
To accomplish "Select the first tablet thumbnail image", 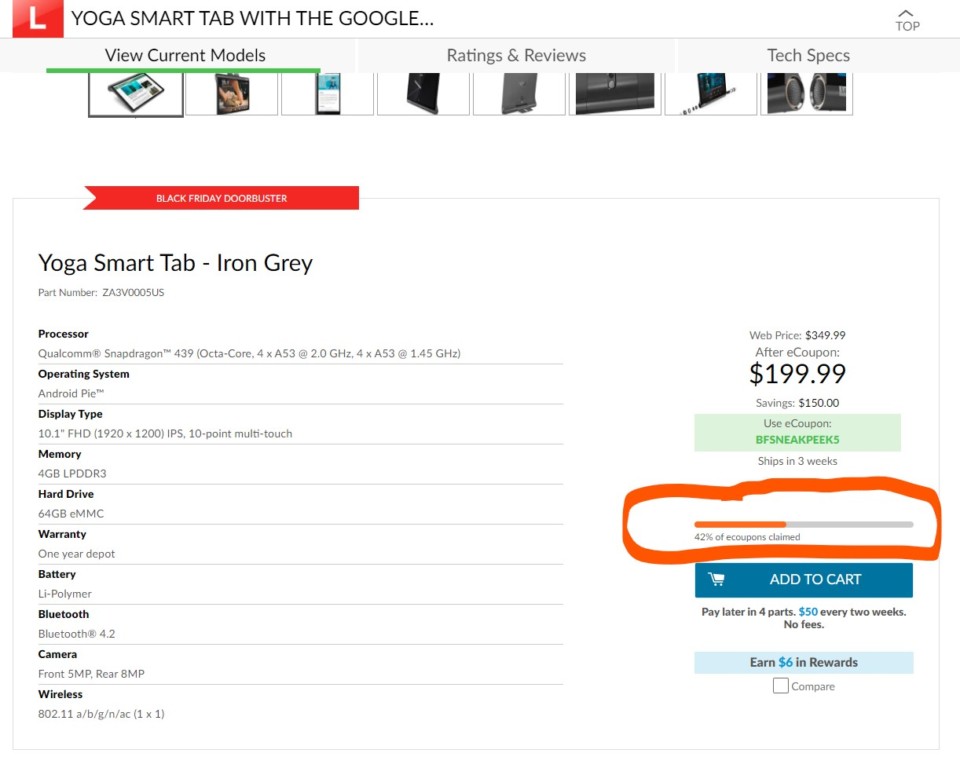I will [136, 94].
